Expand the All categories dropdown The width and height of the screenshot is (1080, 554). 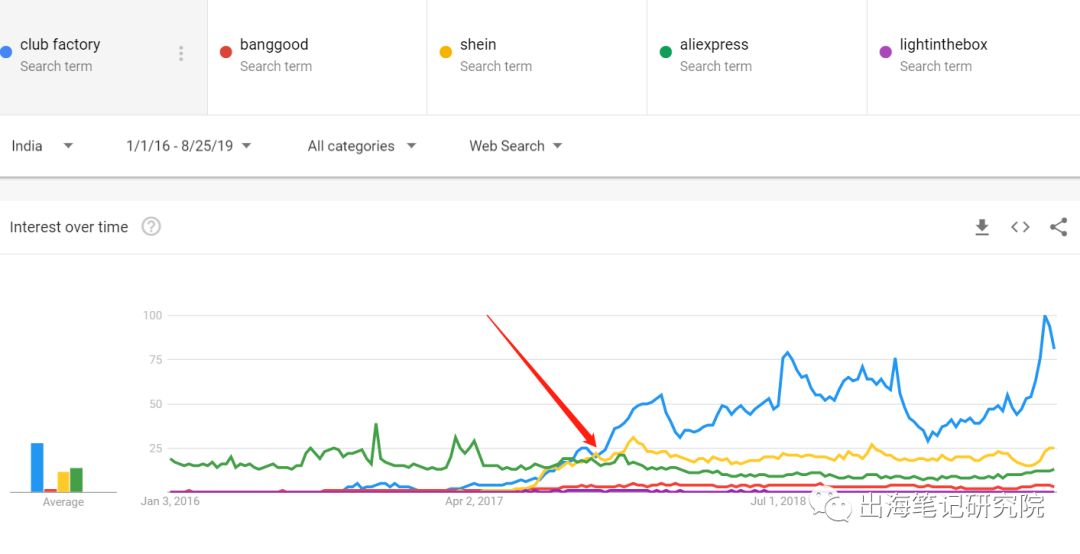coord(361,146)
